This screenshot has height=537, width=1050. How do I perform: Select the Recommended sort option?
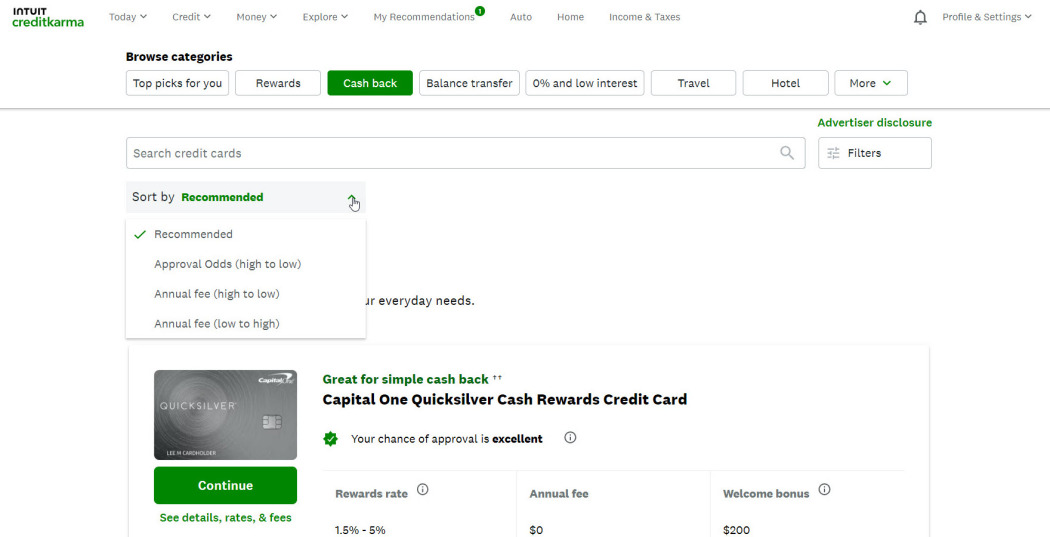(246, 234)
